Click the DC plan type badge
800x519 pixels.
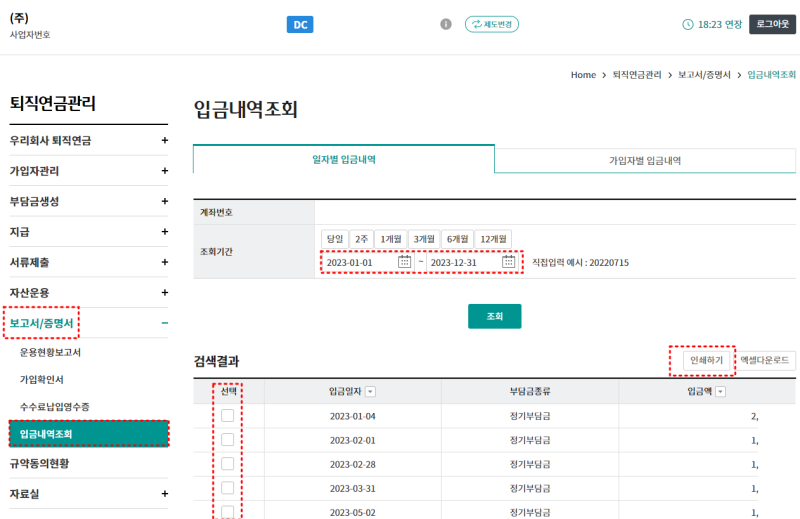(x=300, y=24)
